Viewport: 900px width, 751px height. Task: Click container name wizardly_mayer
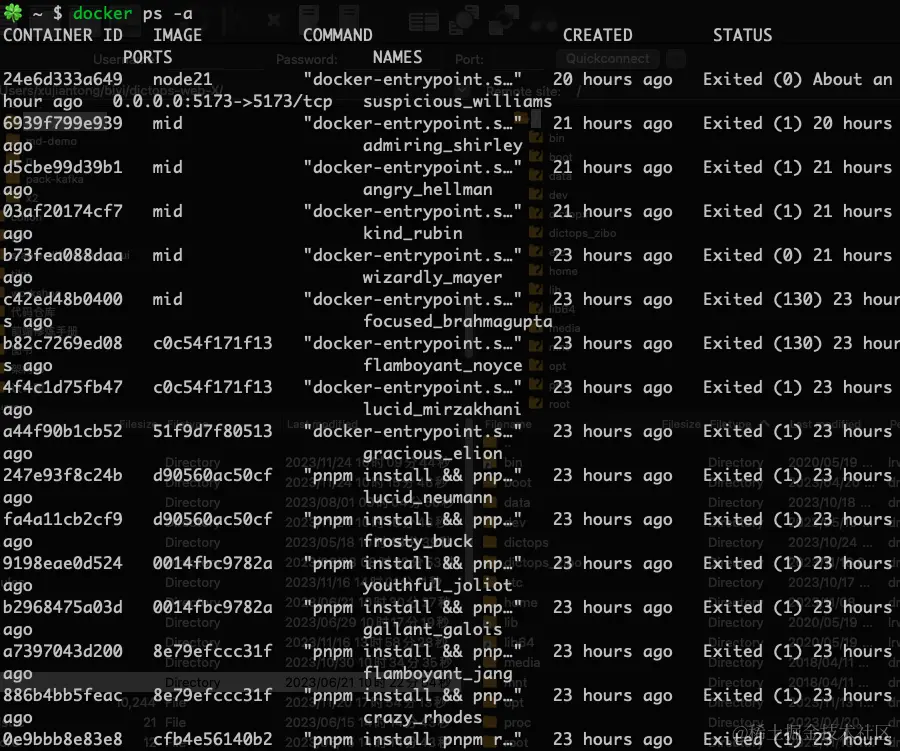pos(432,277)
